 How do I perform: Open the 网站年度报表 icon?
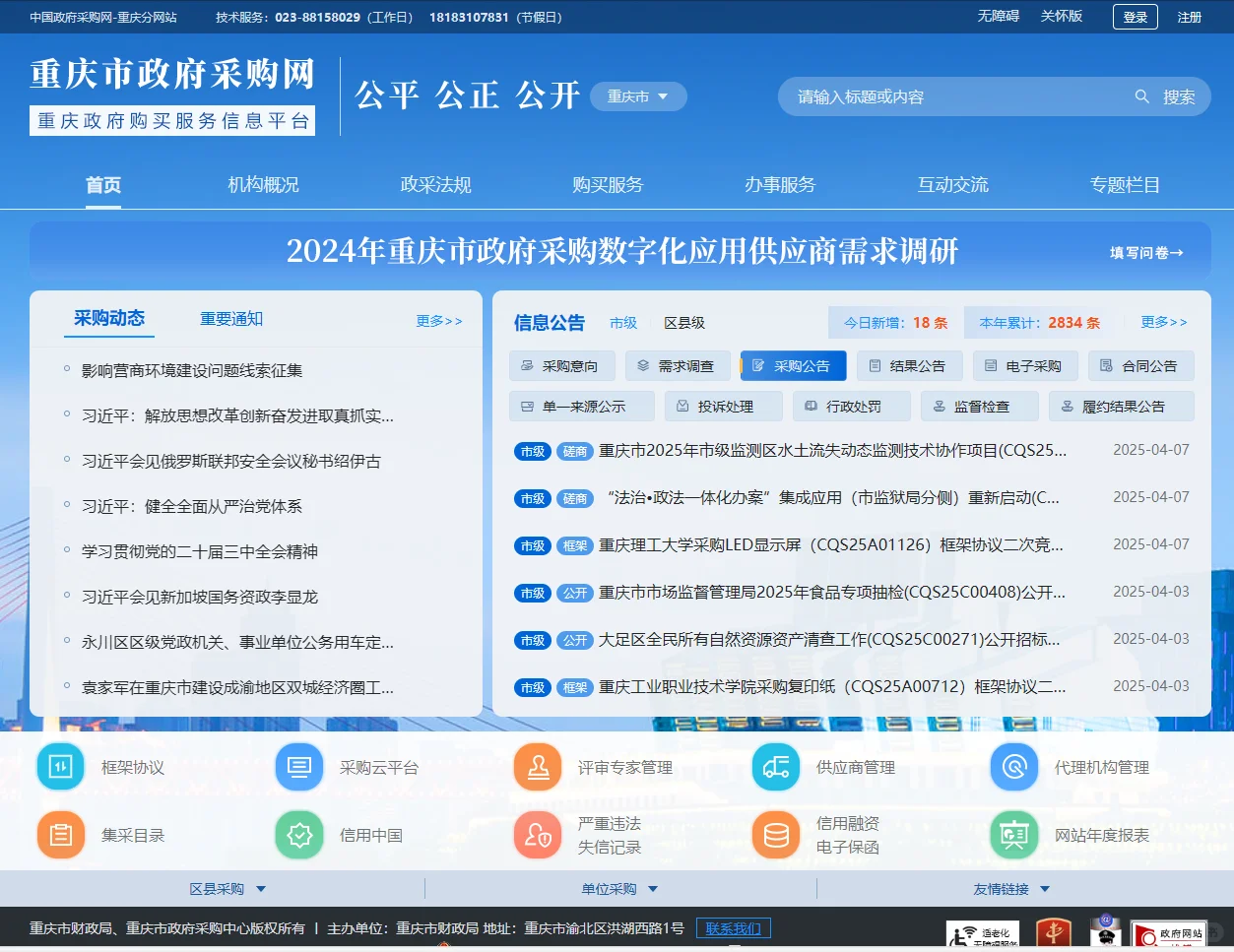coord(1014,835)
